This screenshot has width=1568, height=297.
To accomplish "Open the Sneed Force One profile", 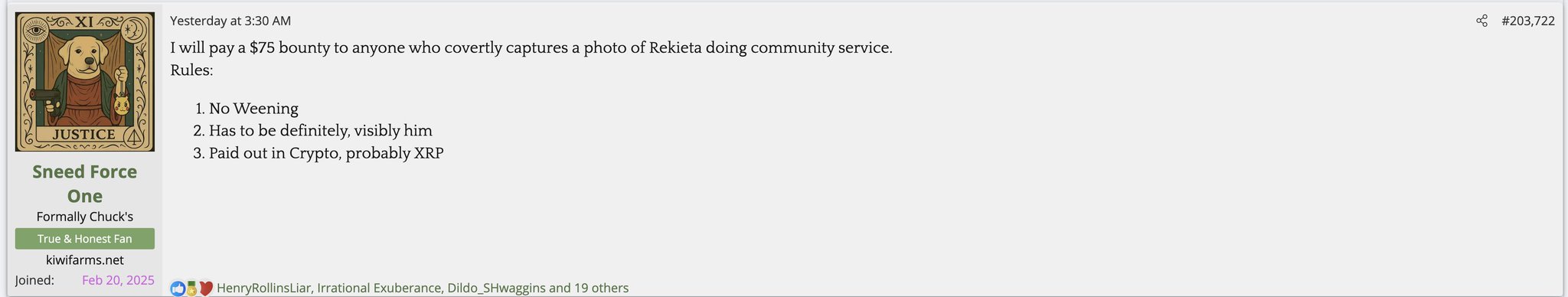I will pos(84,184).
